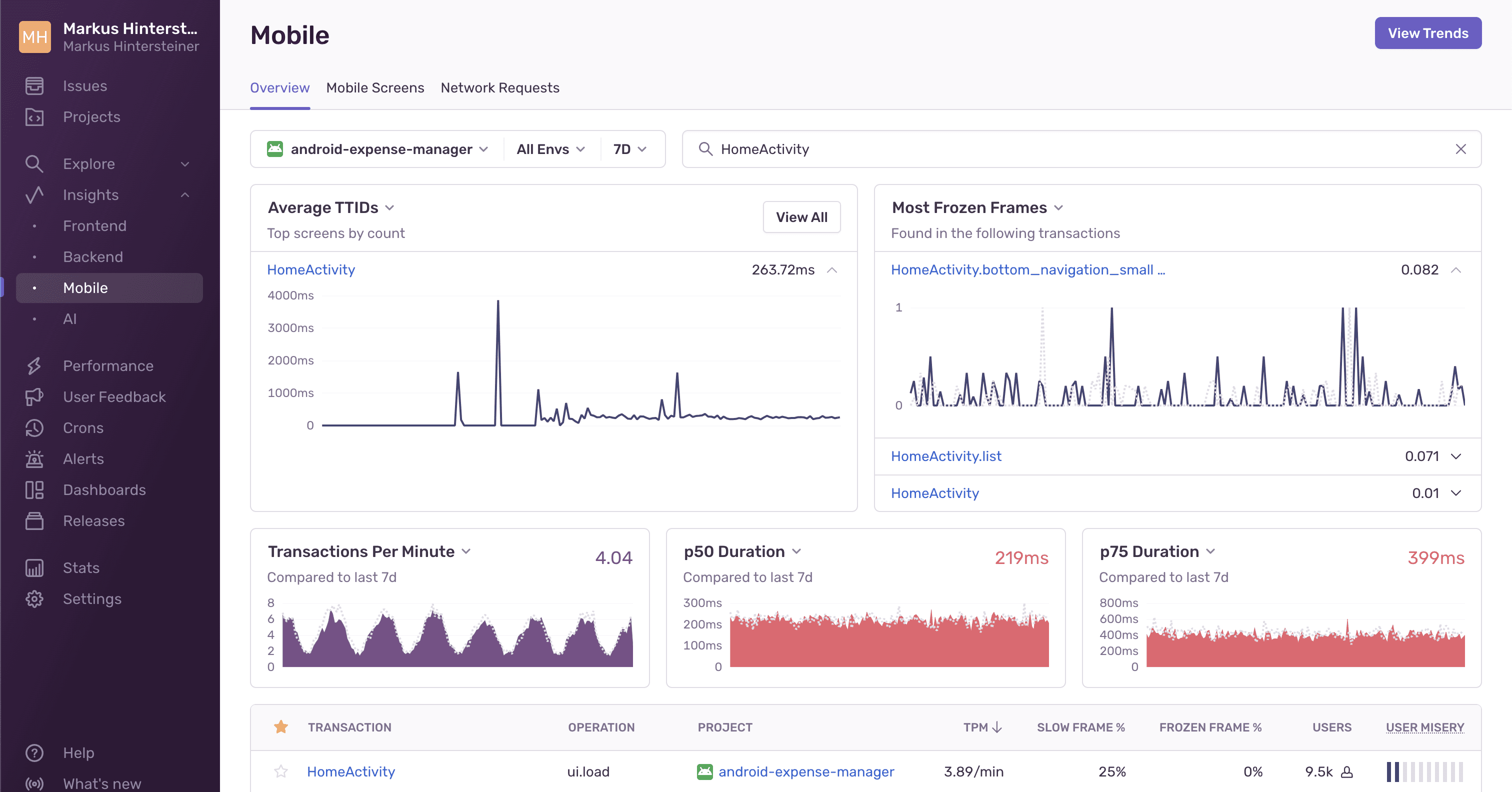Click the Stats icon in sidebar

coord(33,567)
